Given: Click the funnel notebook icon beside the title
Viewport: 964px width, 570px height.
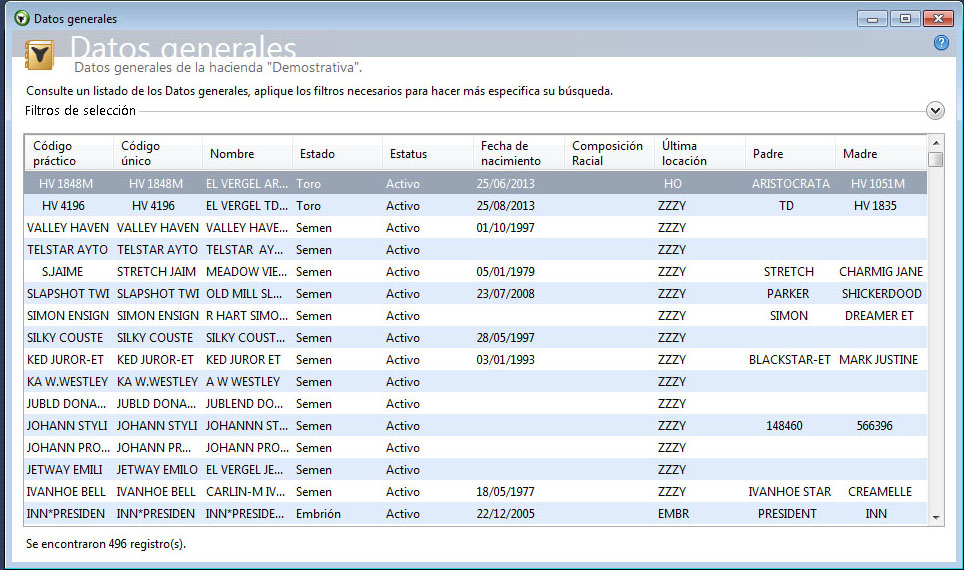Looking at the screenshot, I should coord(39,55).
